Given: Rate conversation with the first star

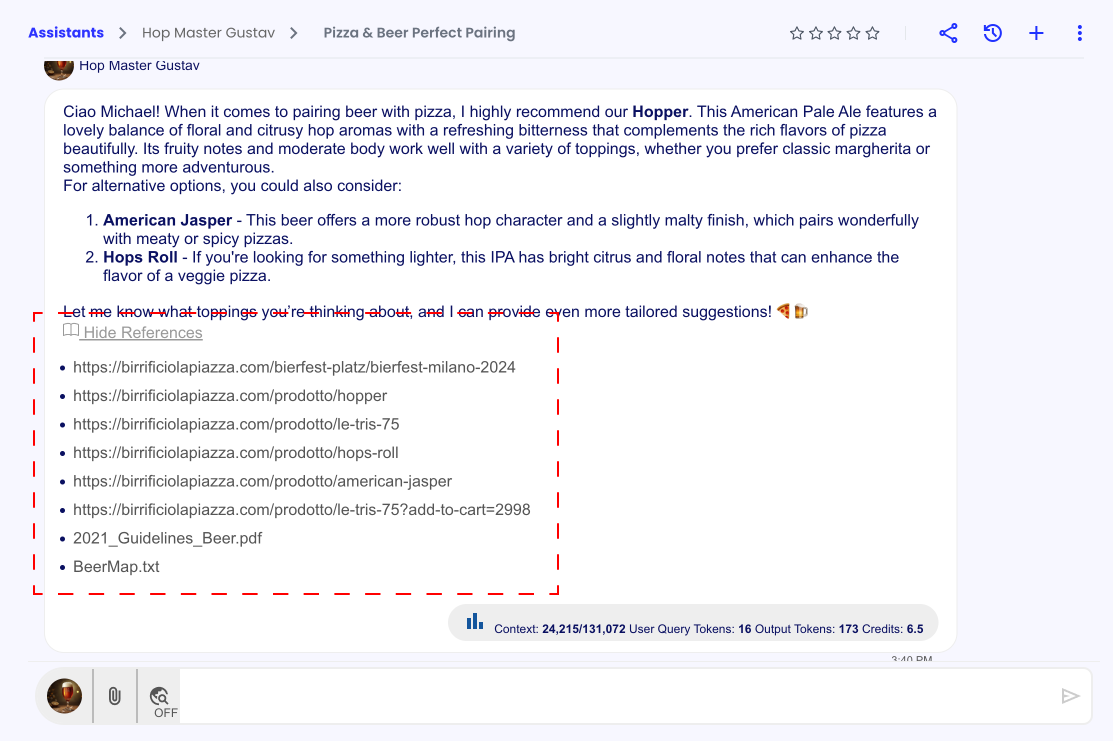Looking at the screenshot, I should tap(797, 33).
